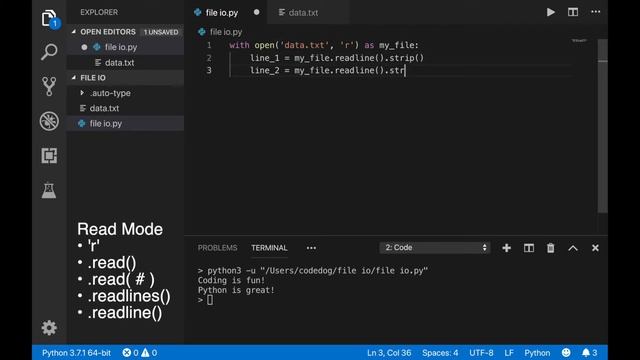
Task: Split the terminal panel
Action: point(529,248)
